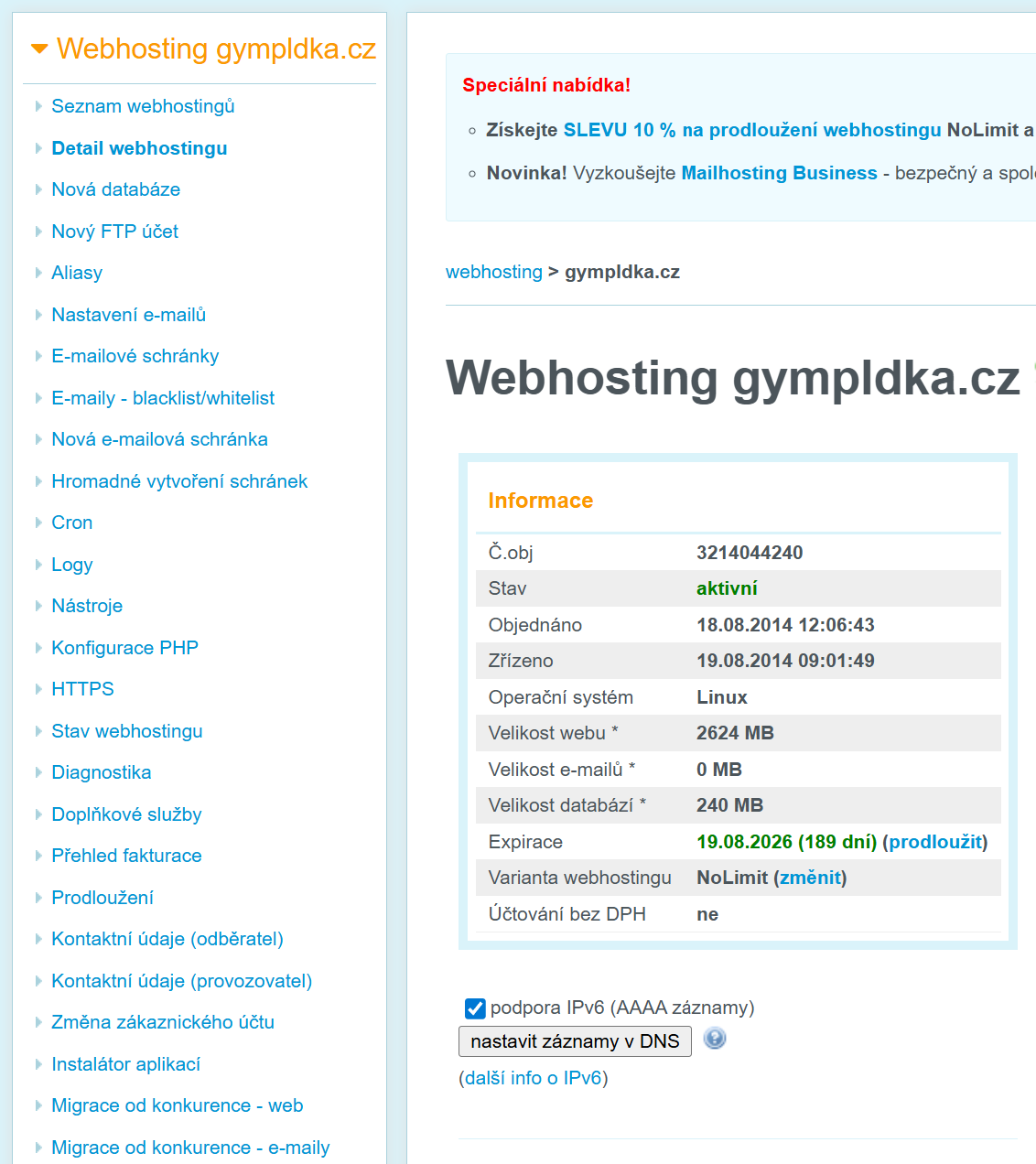Open Instalátor aplikací sidebar link
Viewport: 1036px width, 1164px height.
click(125, 1064)
